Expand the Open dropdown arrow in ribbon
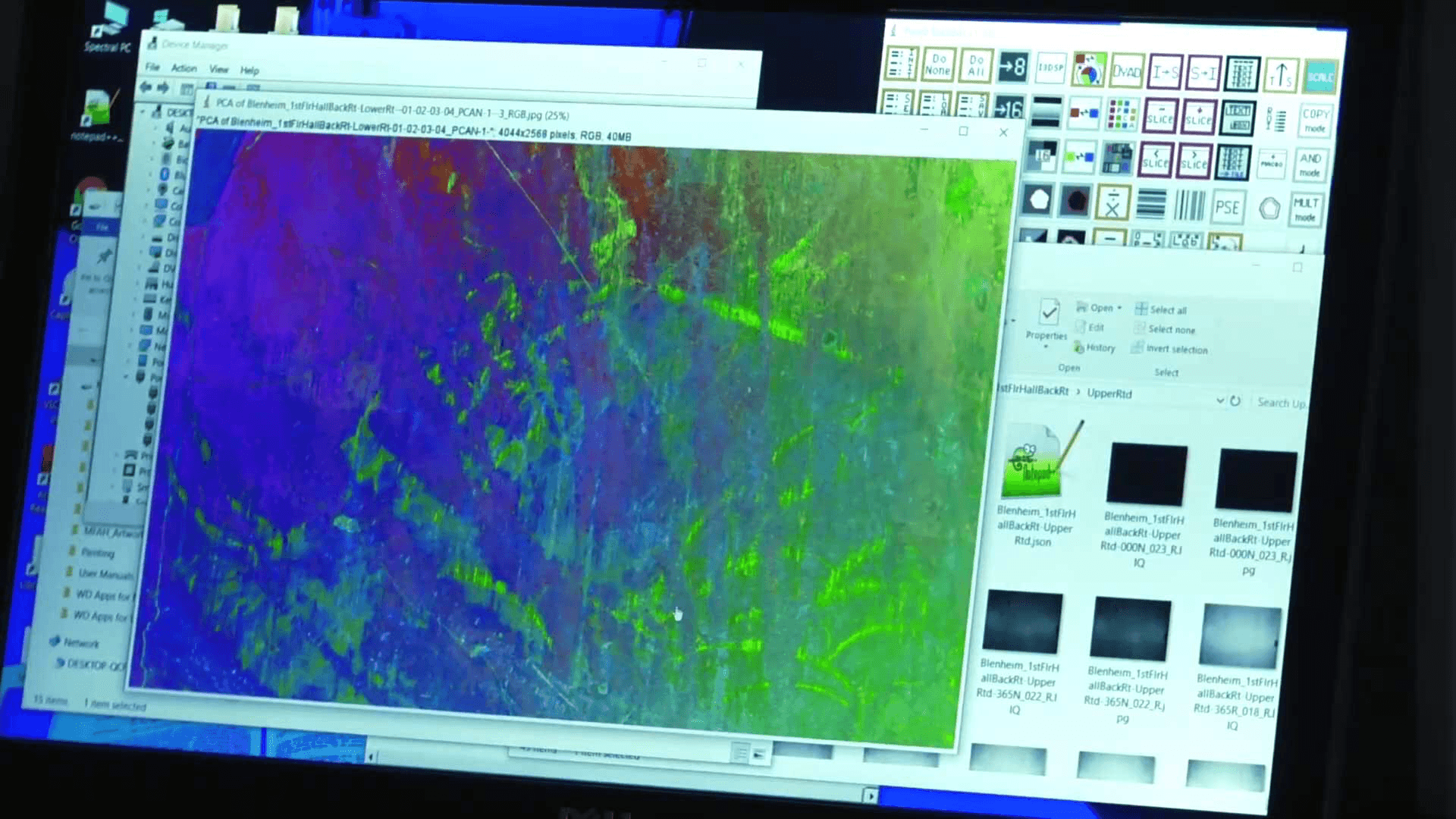Viewport: 1456px width, 819px height. click(x=1119, y=308)
